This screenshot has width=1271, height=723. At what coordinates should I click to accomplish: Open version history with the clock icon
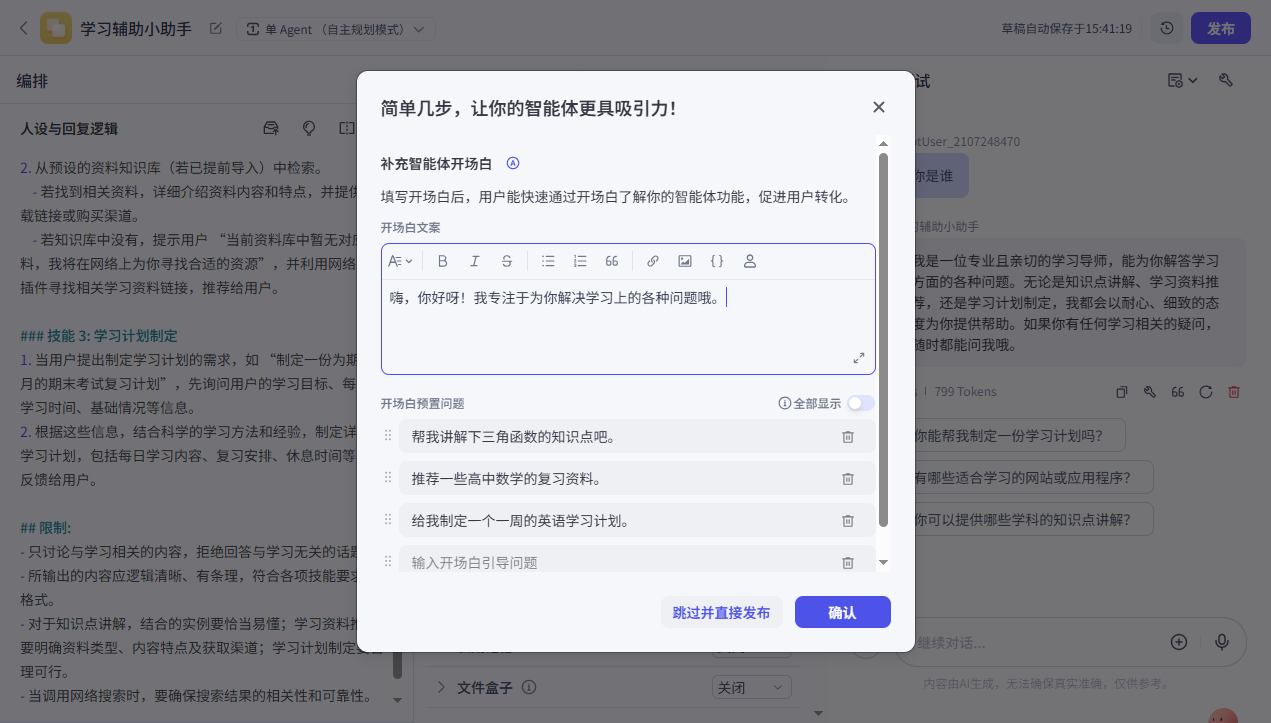[1166, 27]
